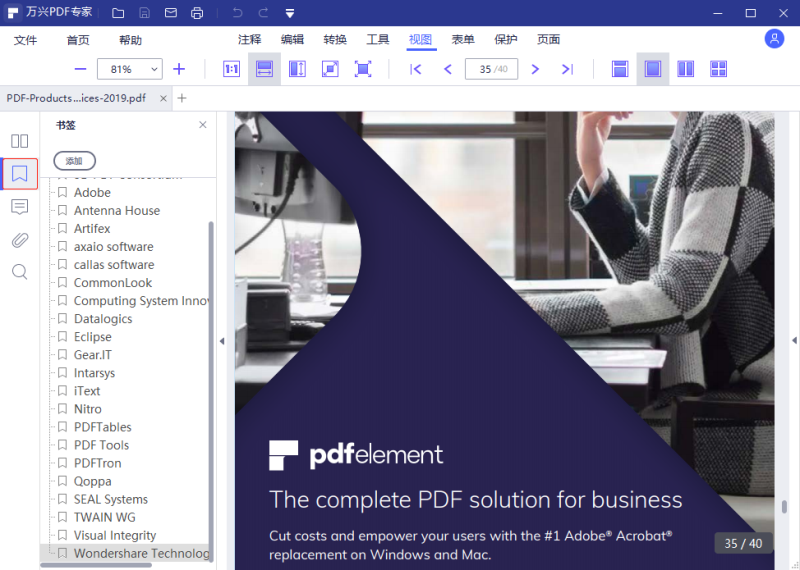The width and height of the screenshot is (800, 570).
Task: Switch to the 工具 tab
Action: pos(378,39)
